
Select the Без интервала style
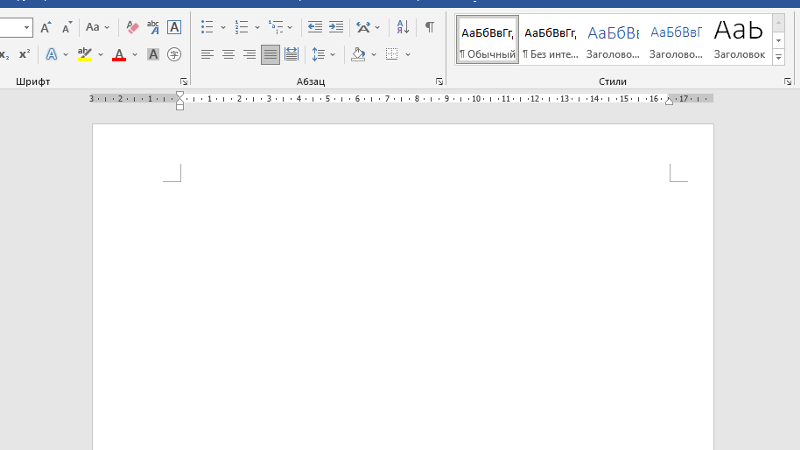[x=550, y=40]
